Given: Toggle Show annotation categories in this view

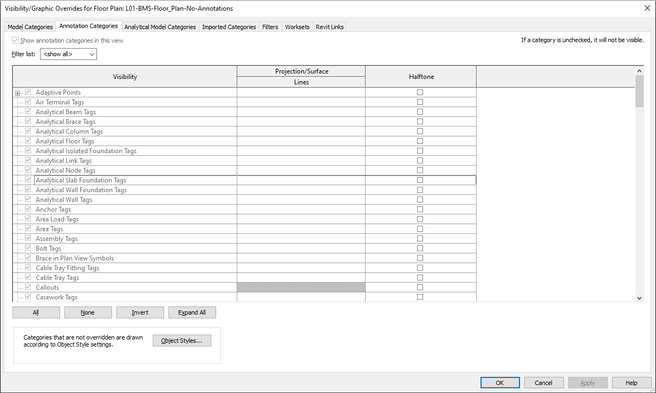Looking at the screenshot, I should pos(15,40).
